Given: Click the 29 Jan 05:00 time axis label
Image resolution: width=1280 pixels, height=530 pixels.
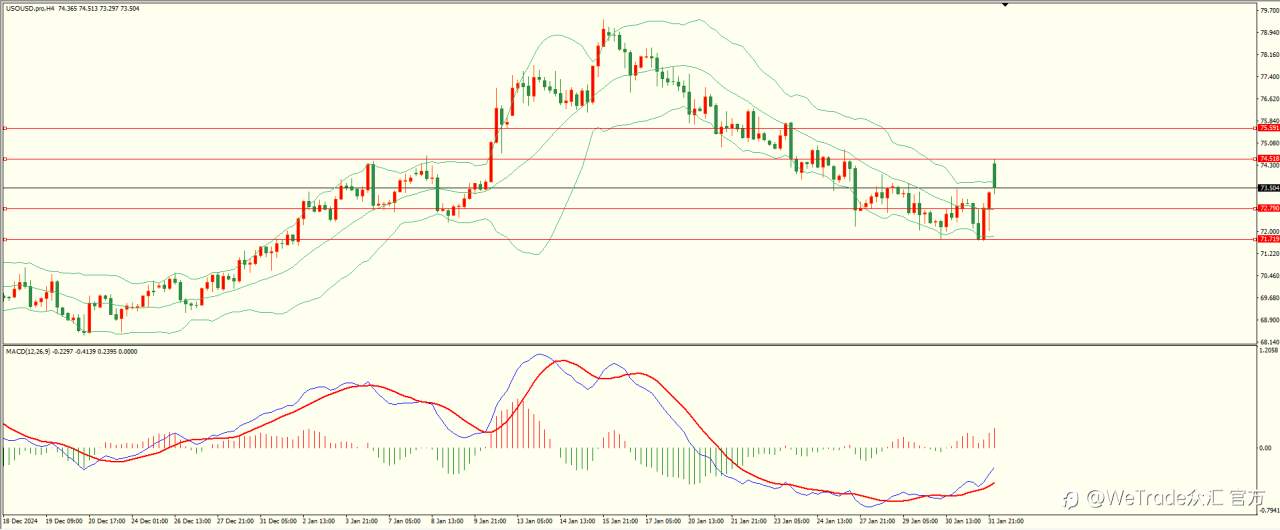Looking at the screenshot, I should [919, 521].
